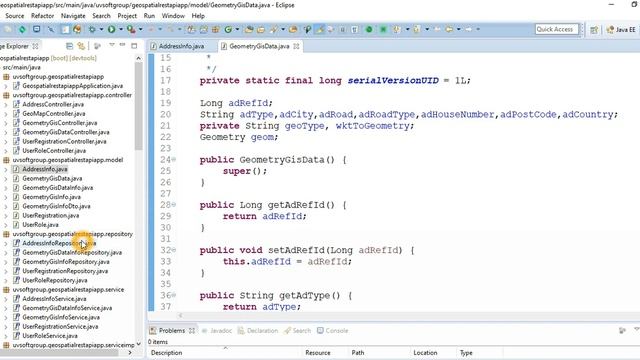Click the Quick Access input field
The image size is (640, 360).
556,29
